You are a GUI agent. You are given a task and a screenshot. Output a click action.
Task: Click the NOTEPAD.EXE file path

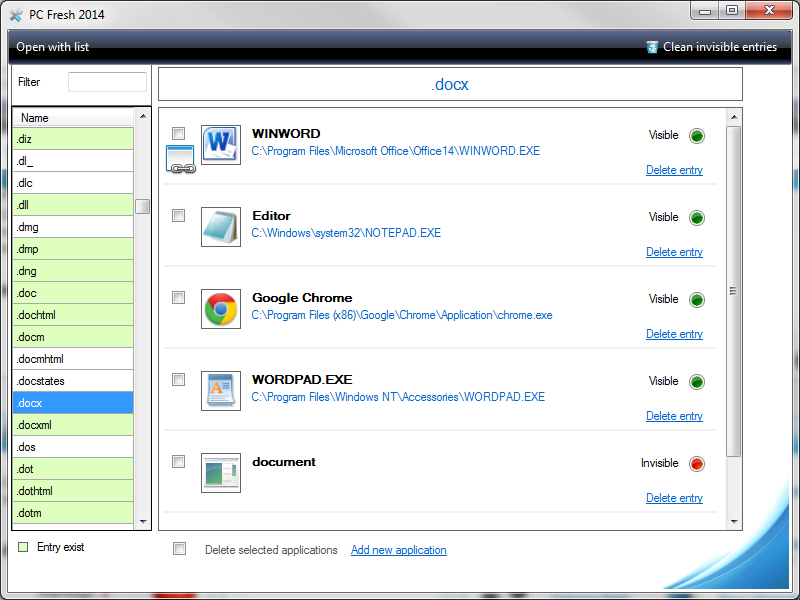pyautogui.click(x=346, y=233)
